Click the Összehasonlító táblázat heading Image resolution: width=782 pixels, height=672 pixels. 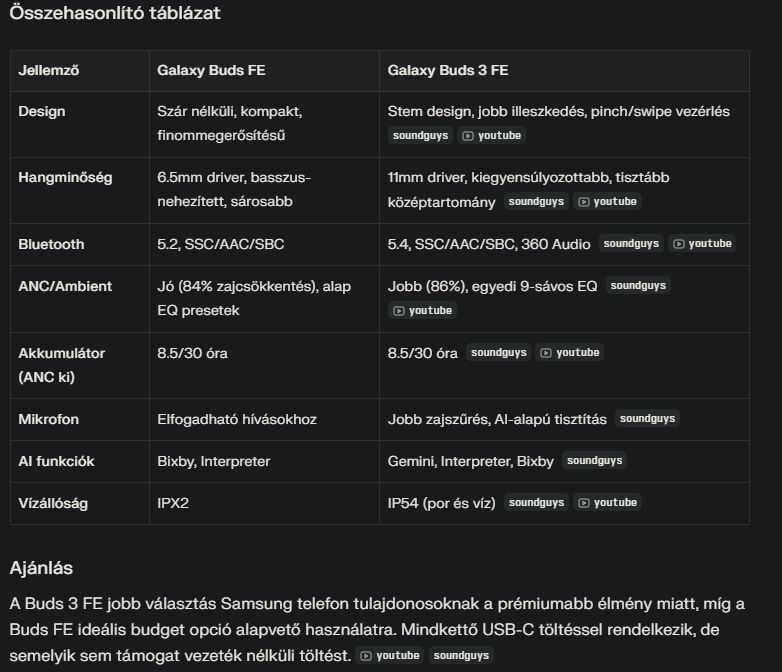point(115,13)
